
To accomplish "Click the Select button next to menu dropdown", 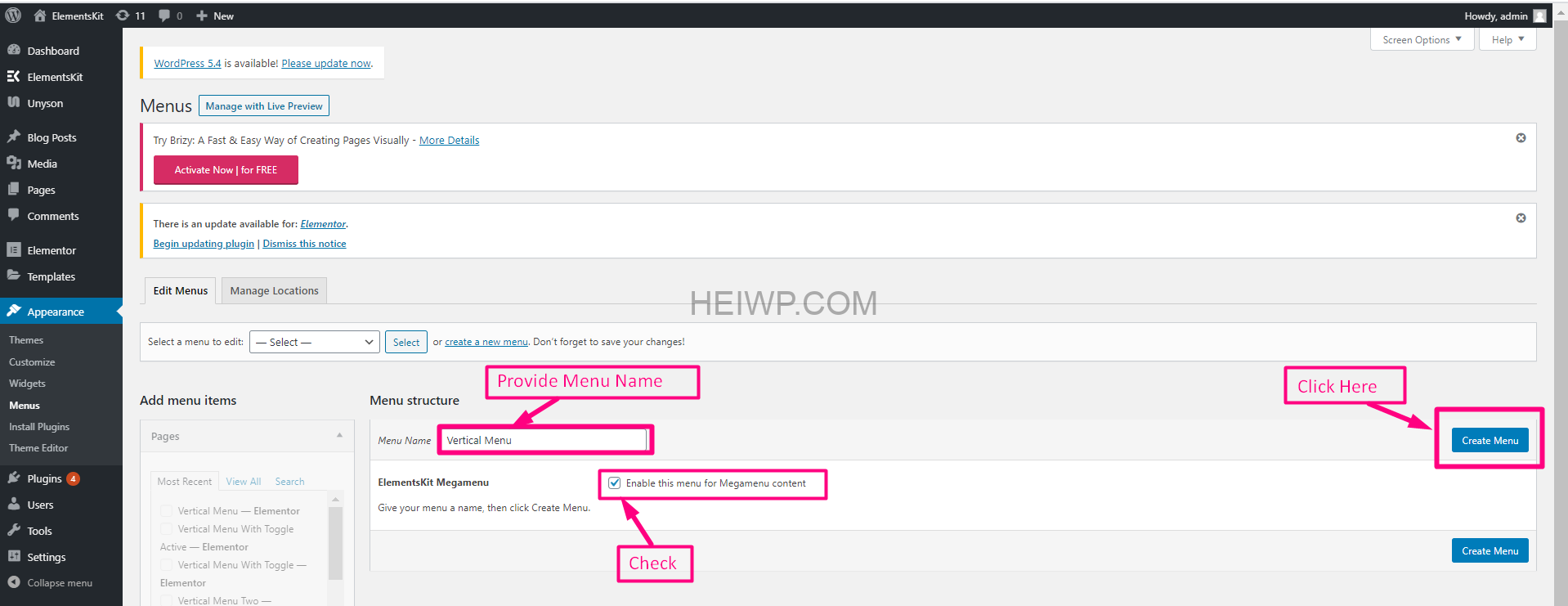I will click(406, 342).
